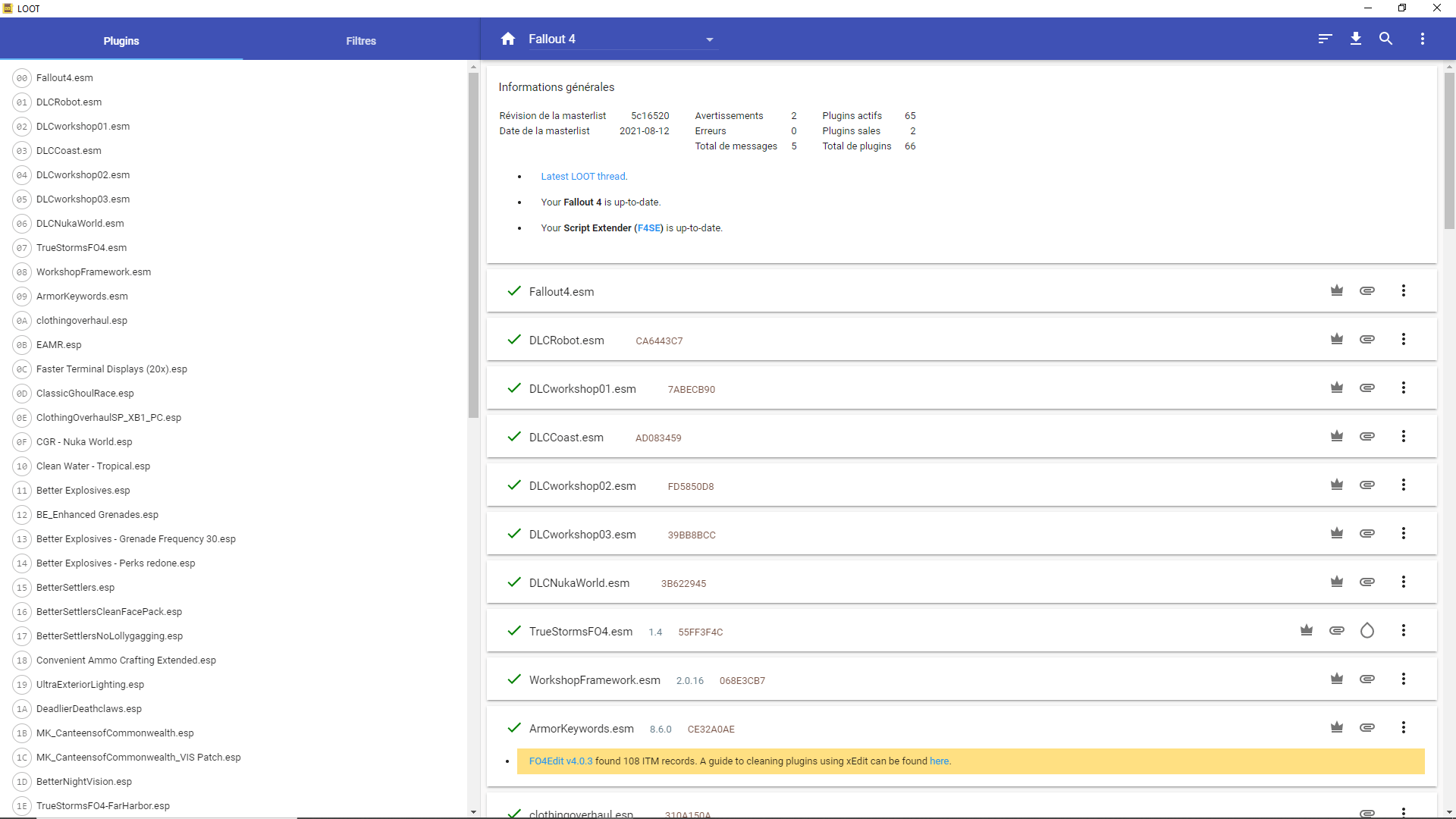Select ArmorKeywords.esm in the sidebar list
This screenshot has width=1456, height=819.
pyautogui.click(x=235, y=297)
